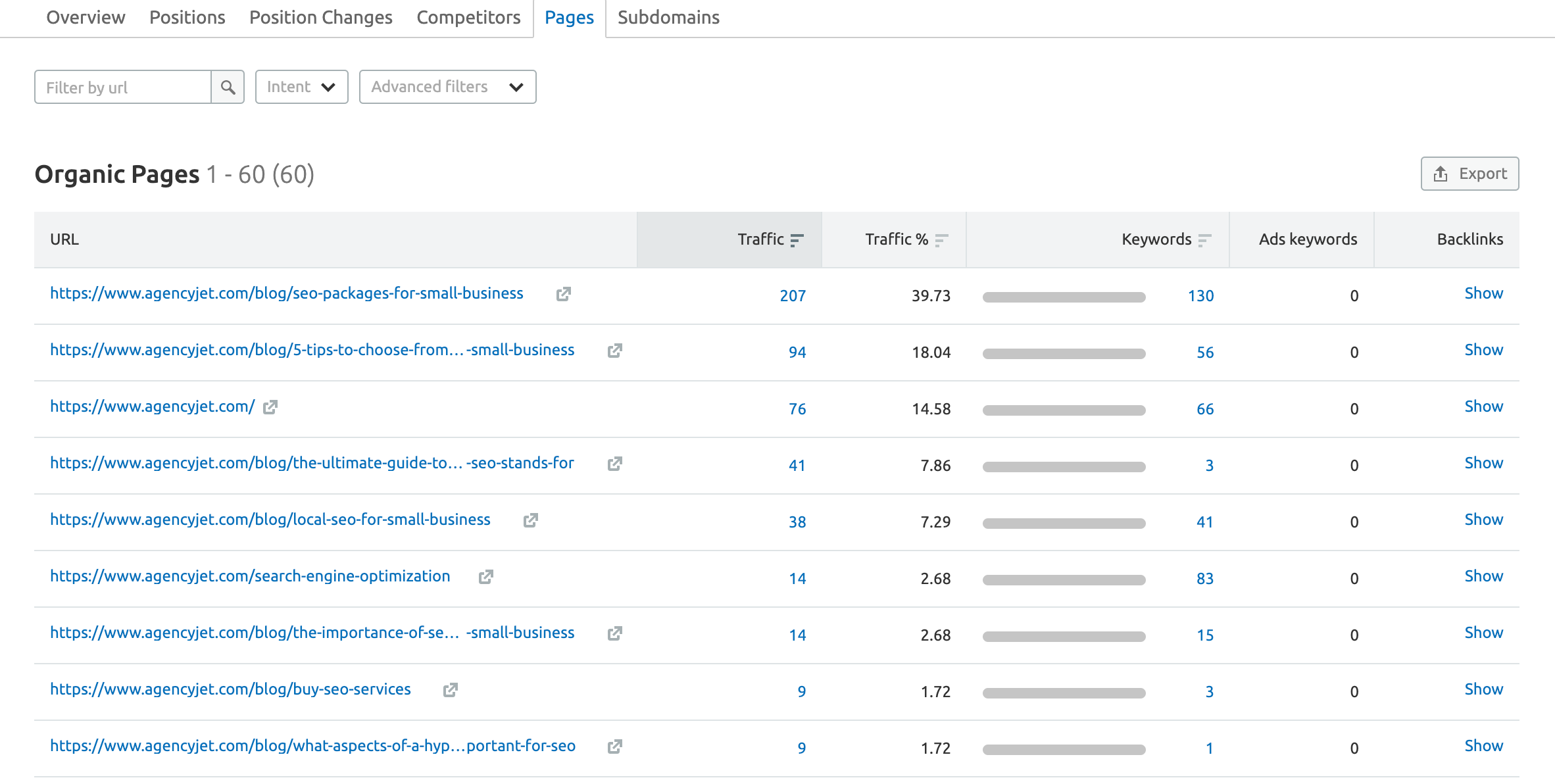
Task: Show backlinks for seo-packages-for-small-business
Action: [x=1484, y=293]
